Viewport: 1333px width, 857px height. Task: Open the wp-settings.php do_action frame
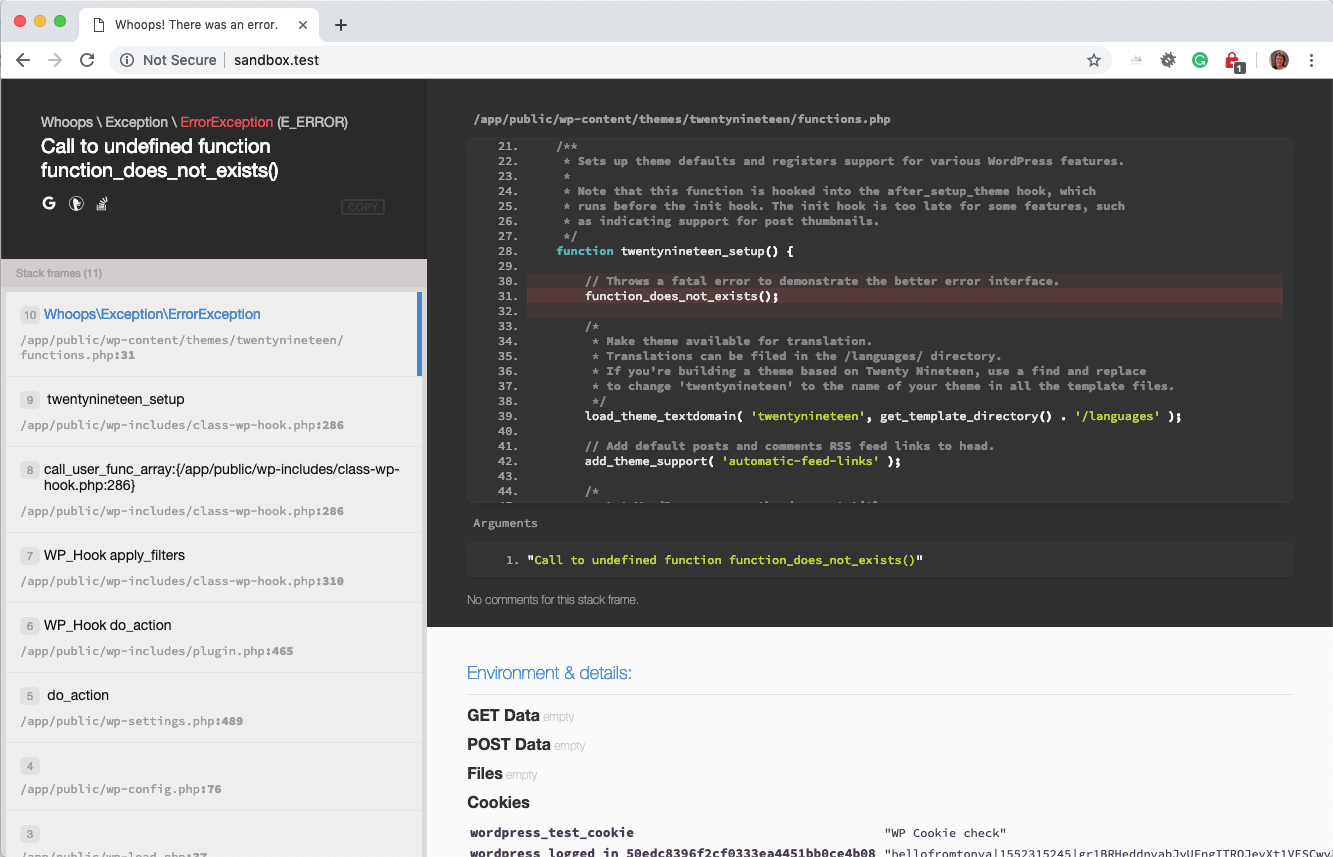pos(212,707)
